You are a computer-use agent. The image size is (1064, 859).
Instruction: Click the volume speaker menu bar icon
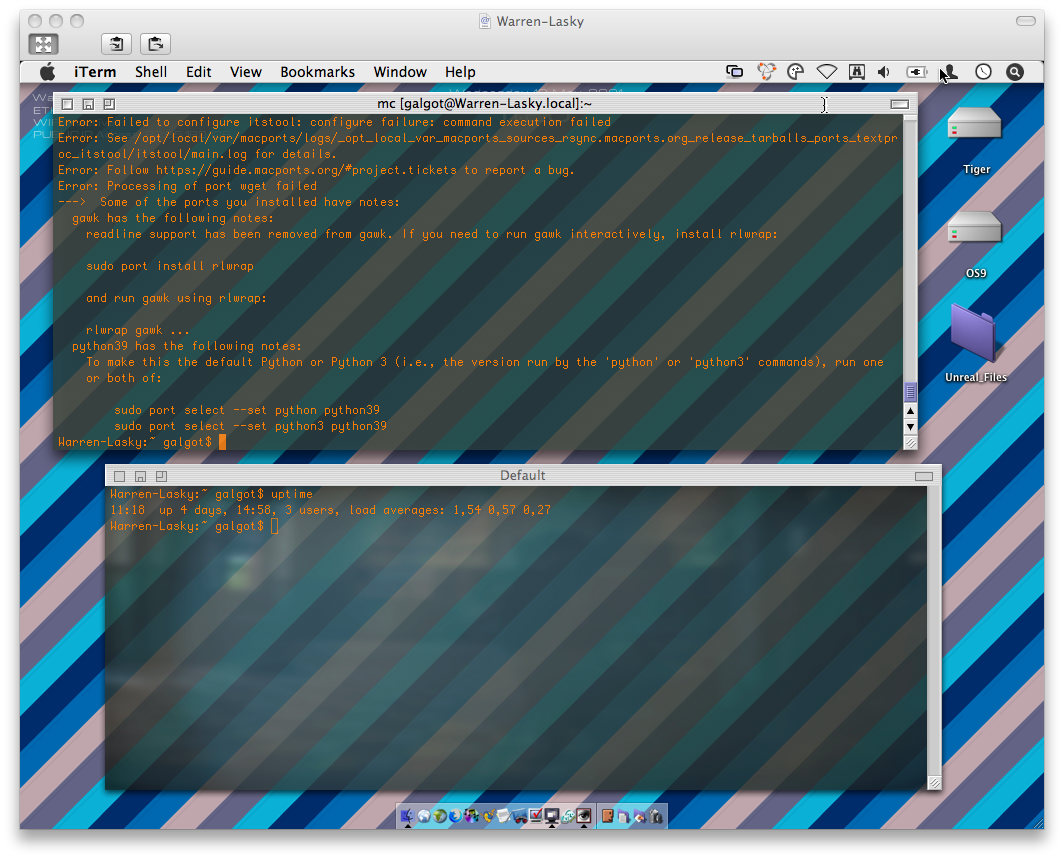pyautogui.click(x=884, y=72)
